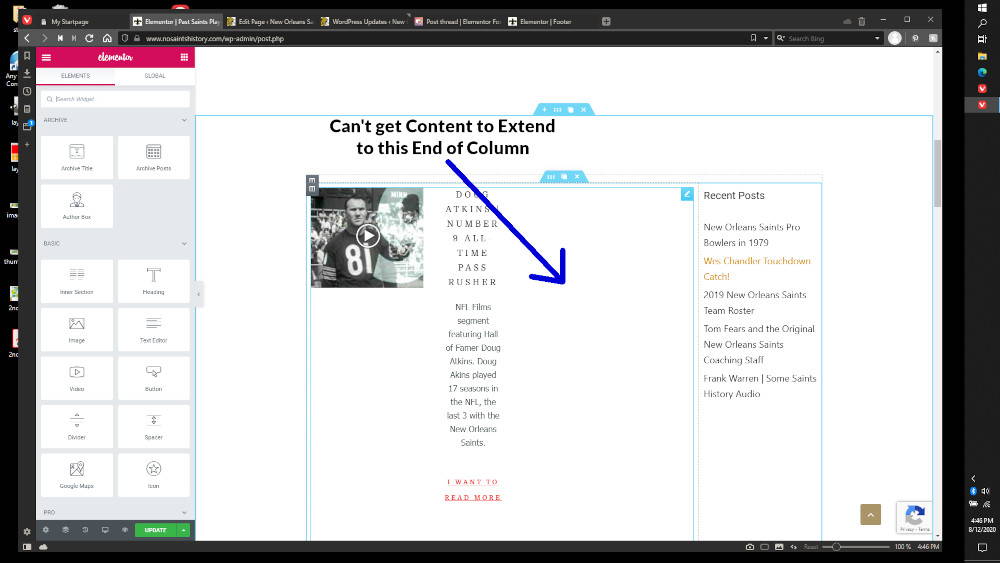
Task: Open the Elementor History icon
Action: coord(85,530)
